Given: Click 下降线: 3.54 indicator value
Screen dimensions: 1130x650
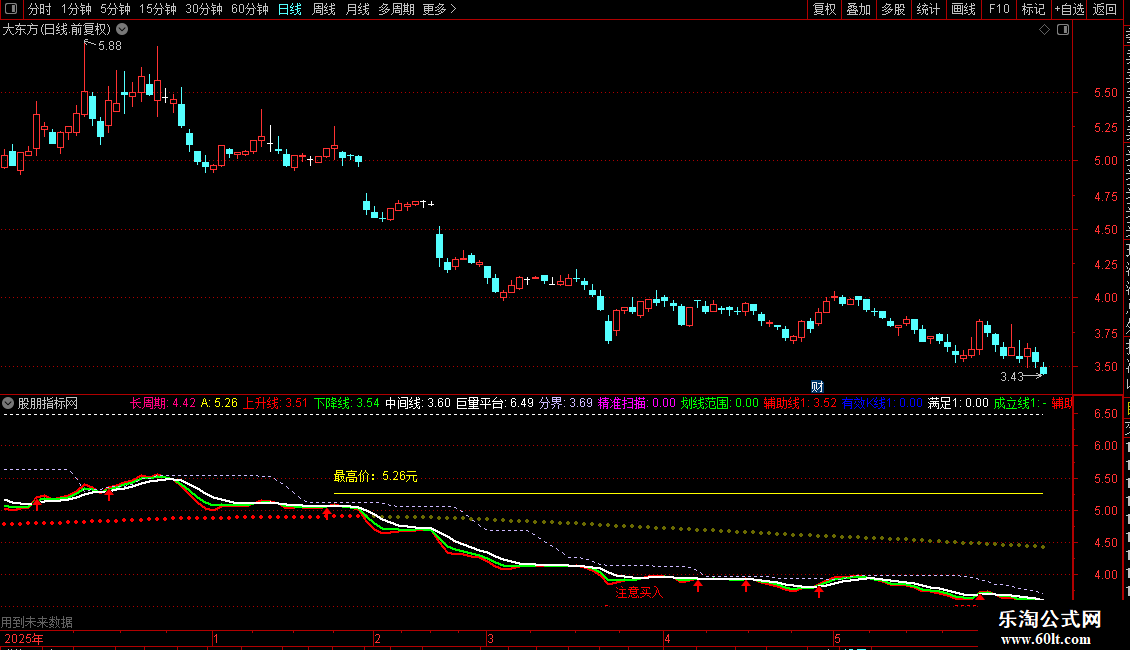Looking at the screenshot, I should (347, 404).
